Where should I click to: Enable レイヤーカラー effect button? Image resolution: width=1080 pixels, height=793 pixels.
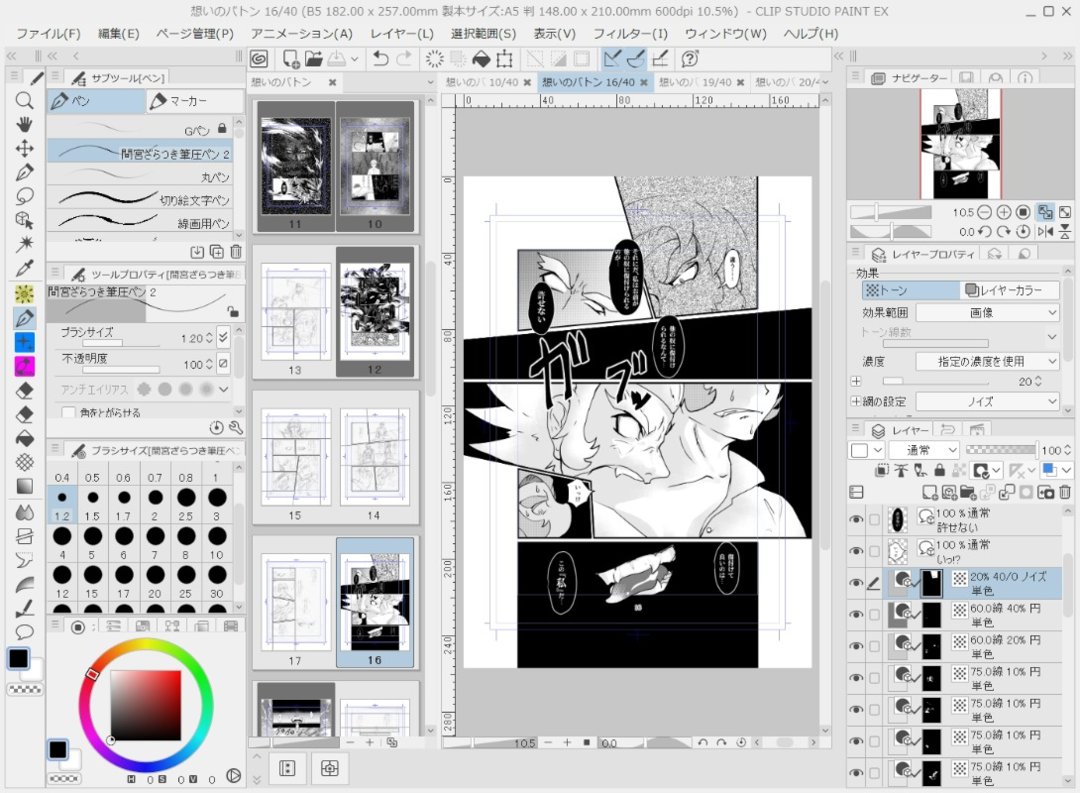pos(1010,290)
